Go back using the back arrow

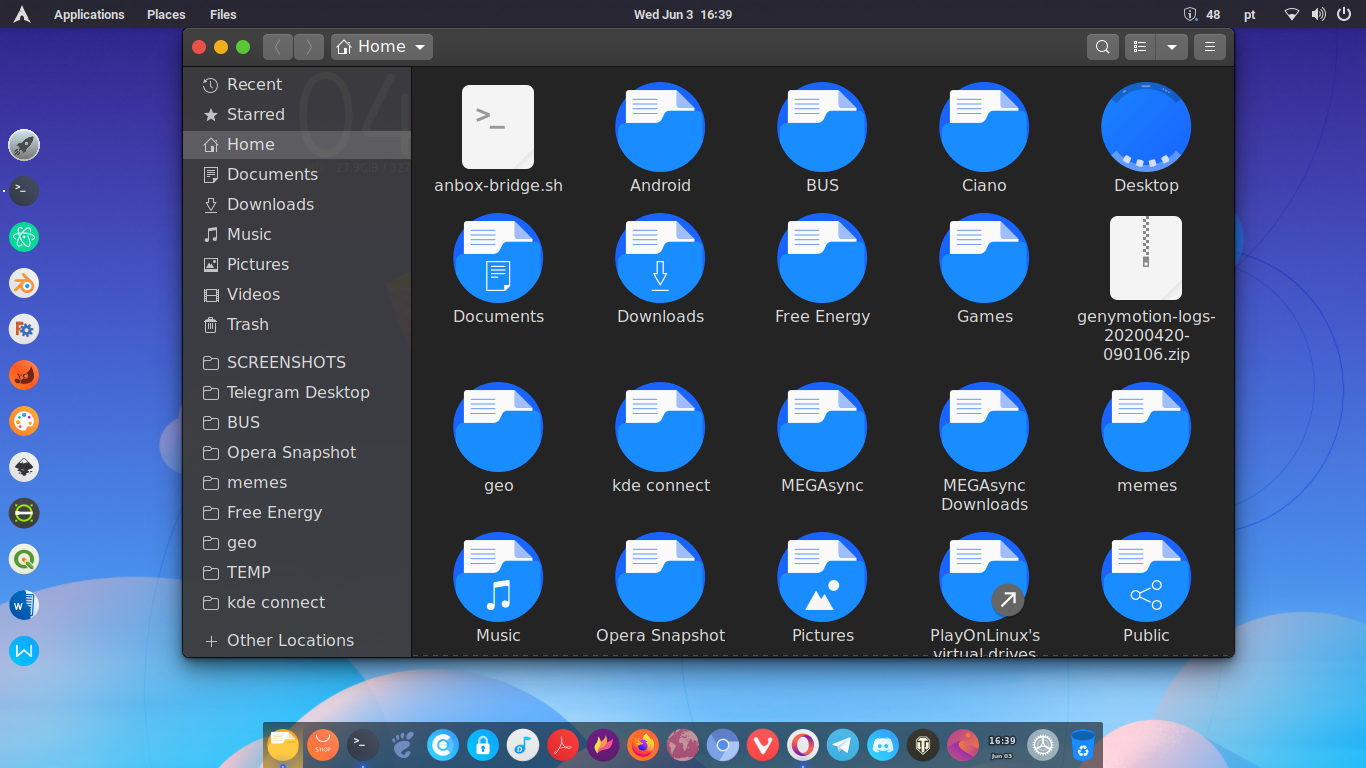(x=278, y=47)
